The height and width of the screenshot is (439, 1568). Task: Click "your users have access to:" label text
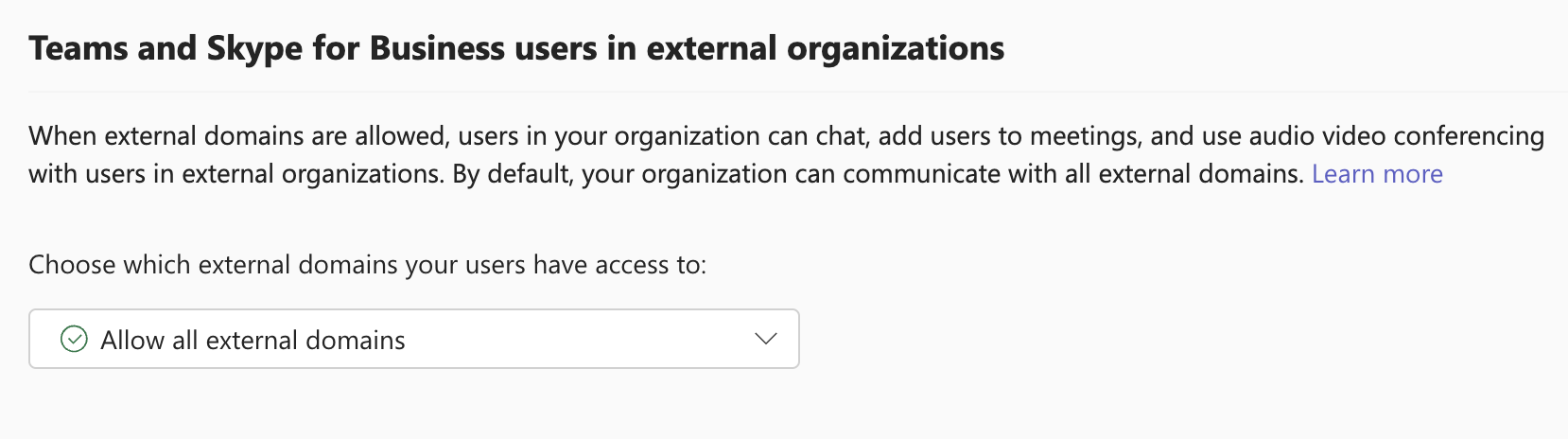tap(556, 265)
